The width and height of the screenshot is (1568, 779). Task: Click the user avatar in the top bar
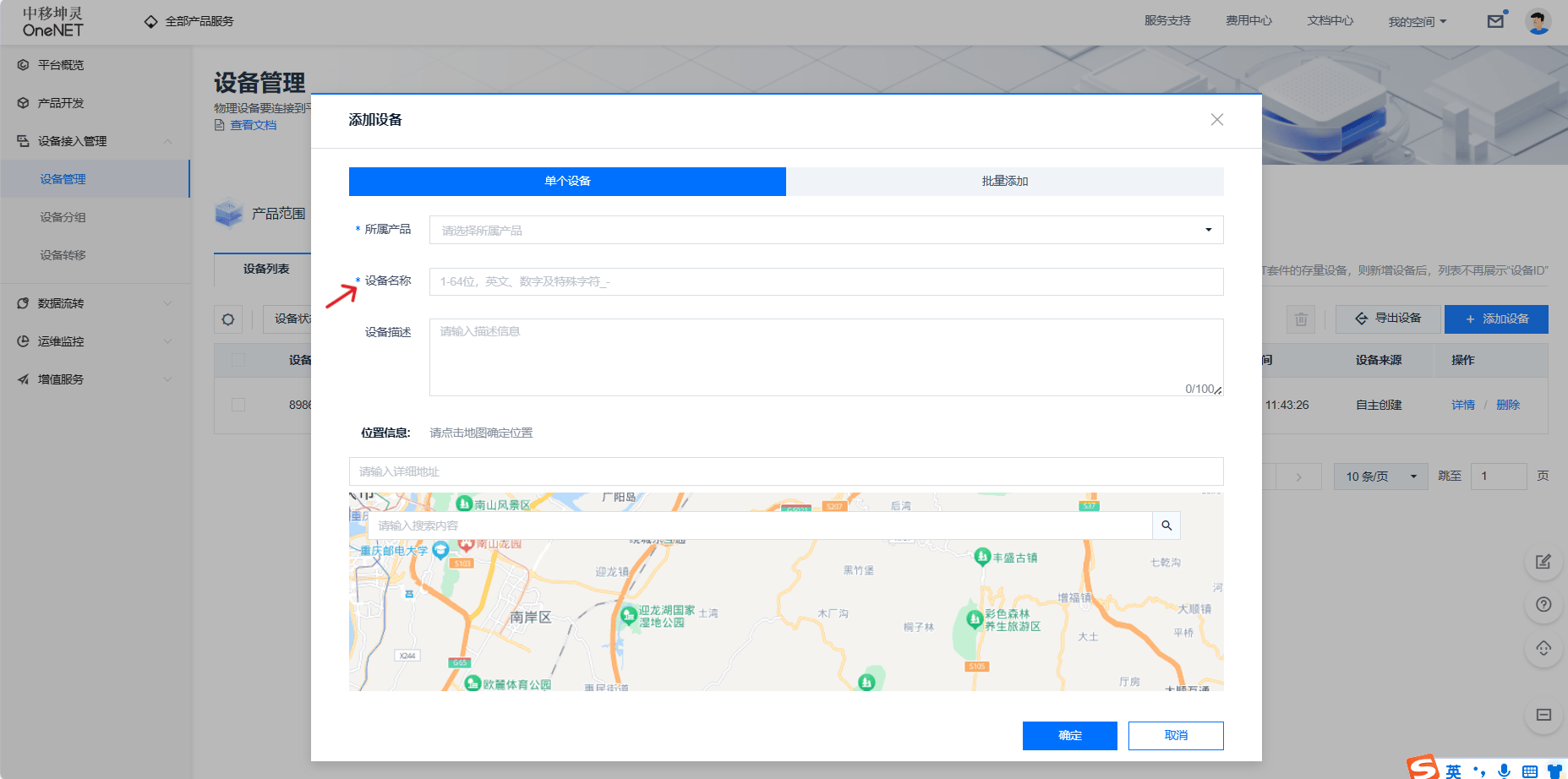(x=1539, y=20)
